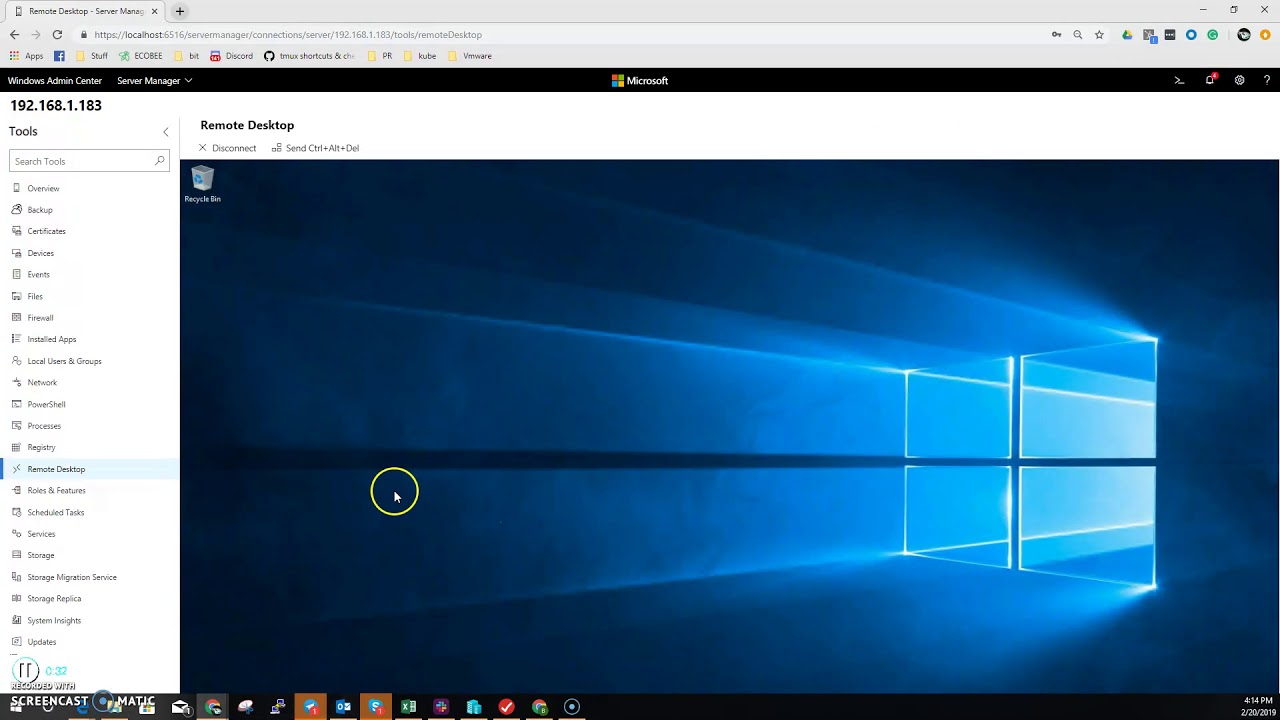The width and height of the screenshot is (1280, 720).
Task: Open the Vmware bookmarks folder
Action: click(x=469, y=56)
